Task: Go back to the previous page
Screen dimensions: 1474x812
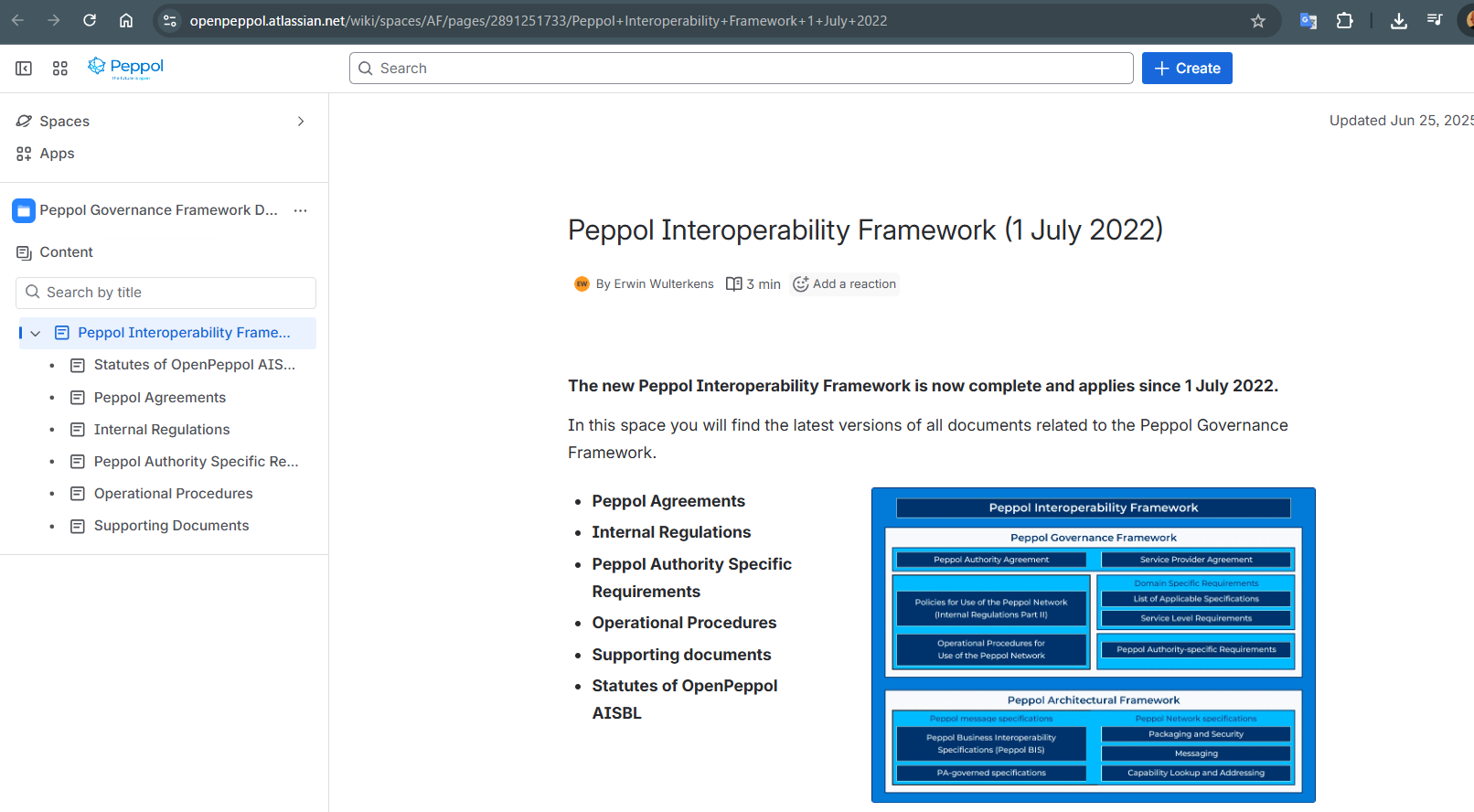Action: (x=17, y=20)
